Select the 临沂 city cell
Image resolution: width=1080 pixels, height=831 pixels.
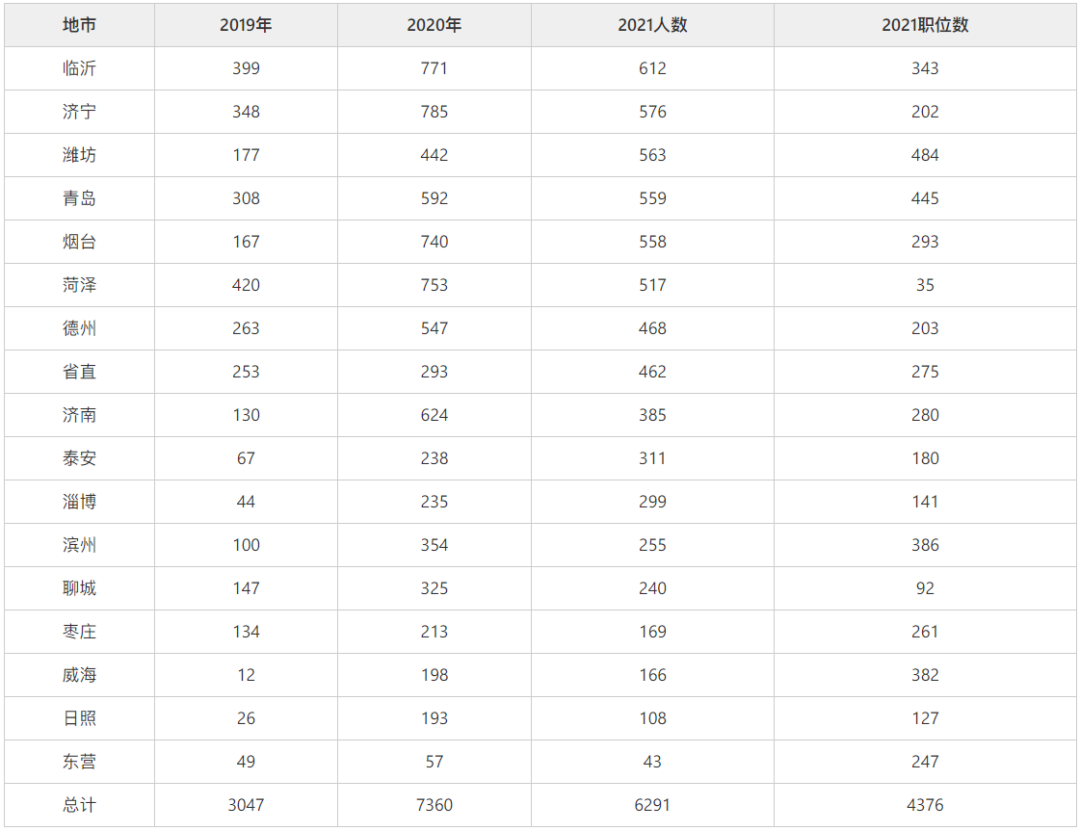click(x=79, y=68)
